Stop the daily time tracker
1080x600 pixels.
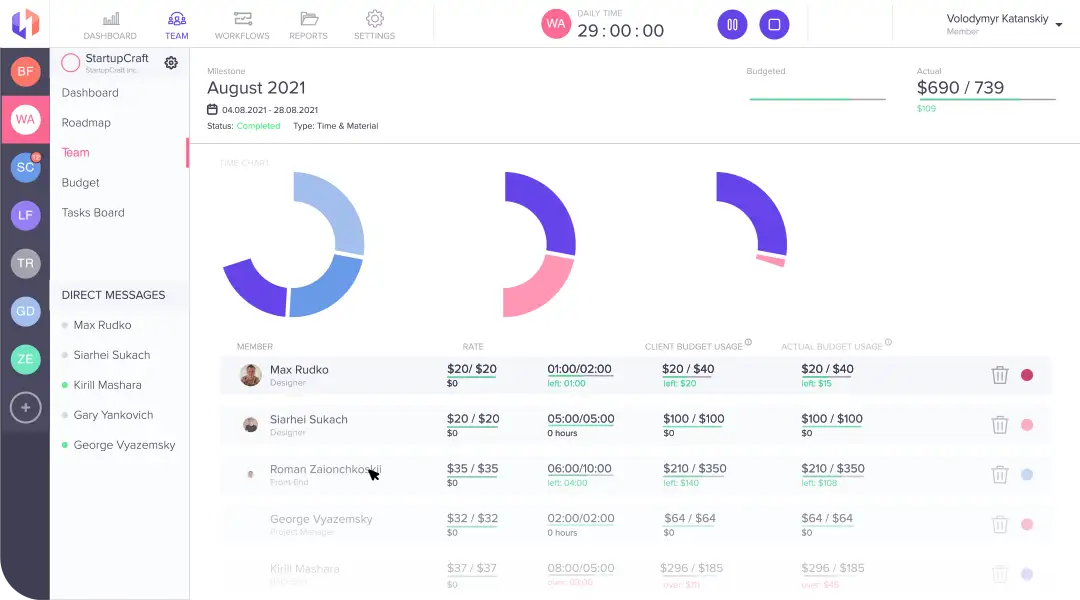(x=774, y=25)
